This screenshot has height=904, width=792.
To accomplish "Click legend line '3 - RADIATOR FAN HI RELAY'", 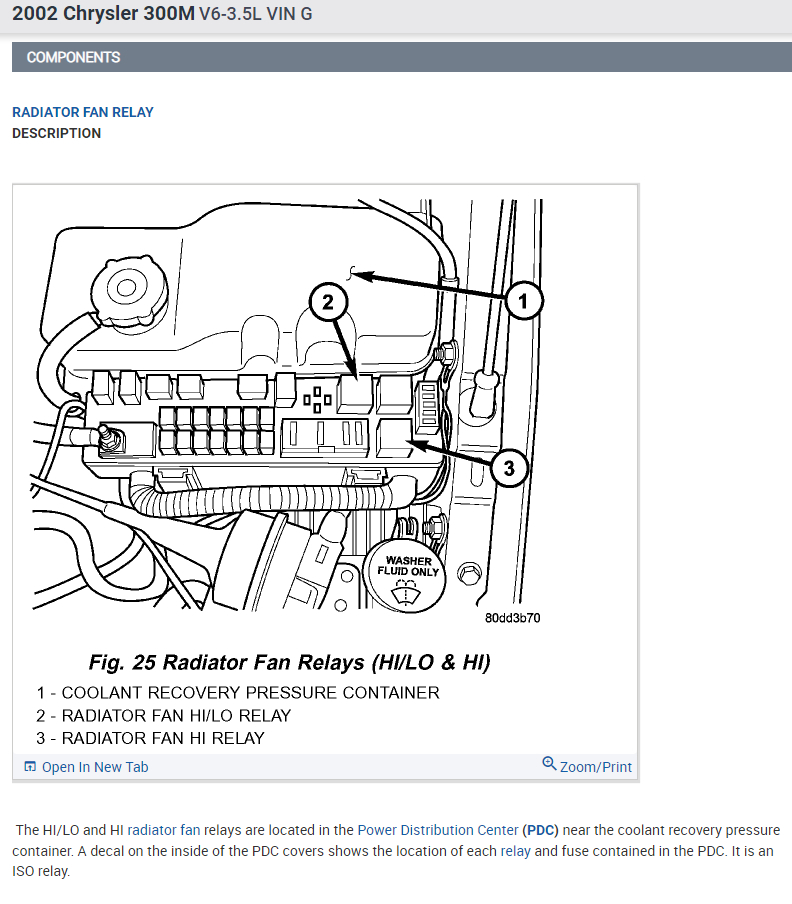I will point(150,738).
